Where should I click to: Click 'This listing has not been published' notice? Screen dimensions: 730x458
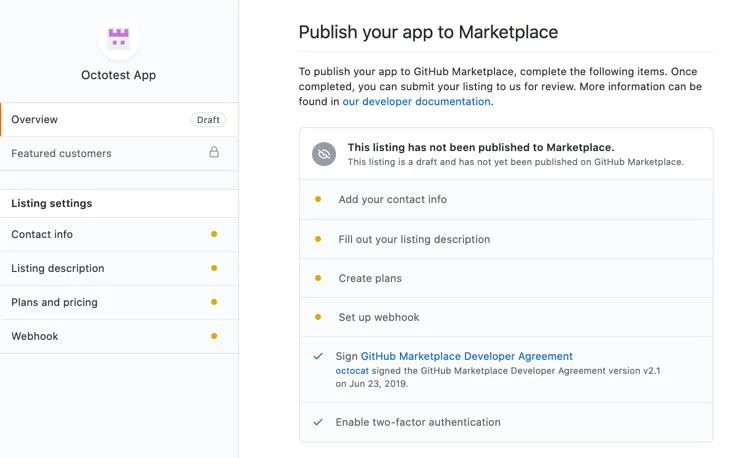(x=506, y=154)
